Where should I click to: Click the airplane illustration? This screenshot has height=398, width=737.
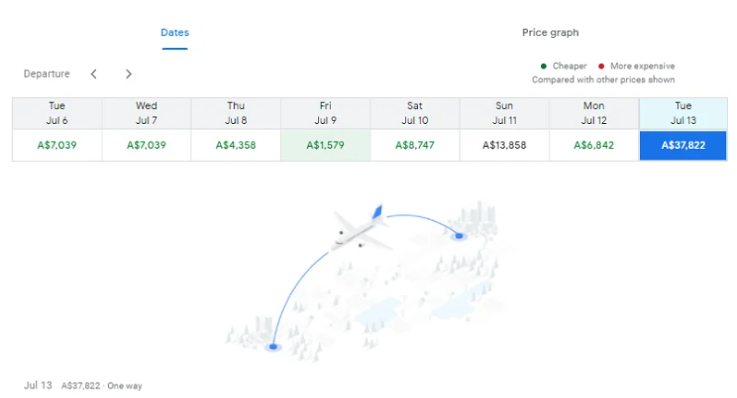coord(360,228)
